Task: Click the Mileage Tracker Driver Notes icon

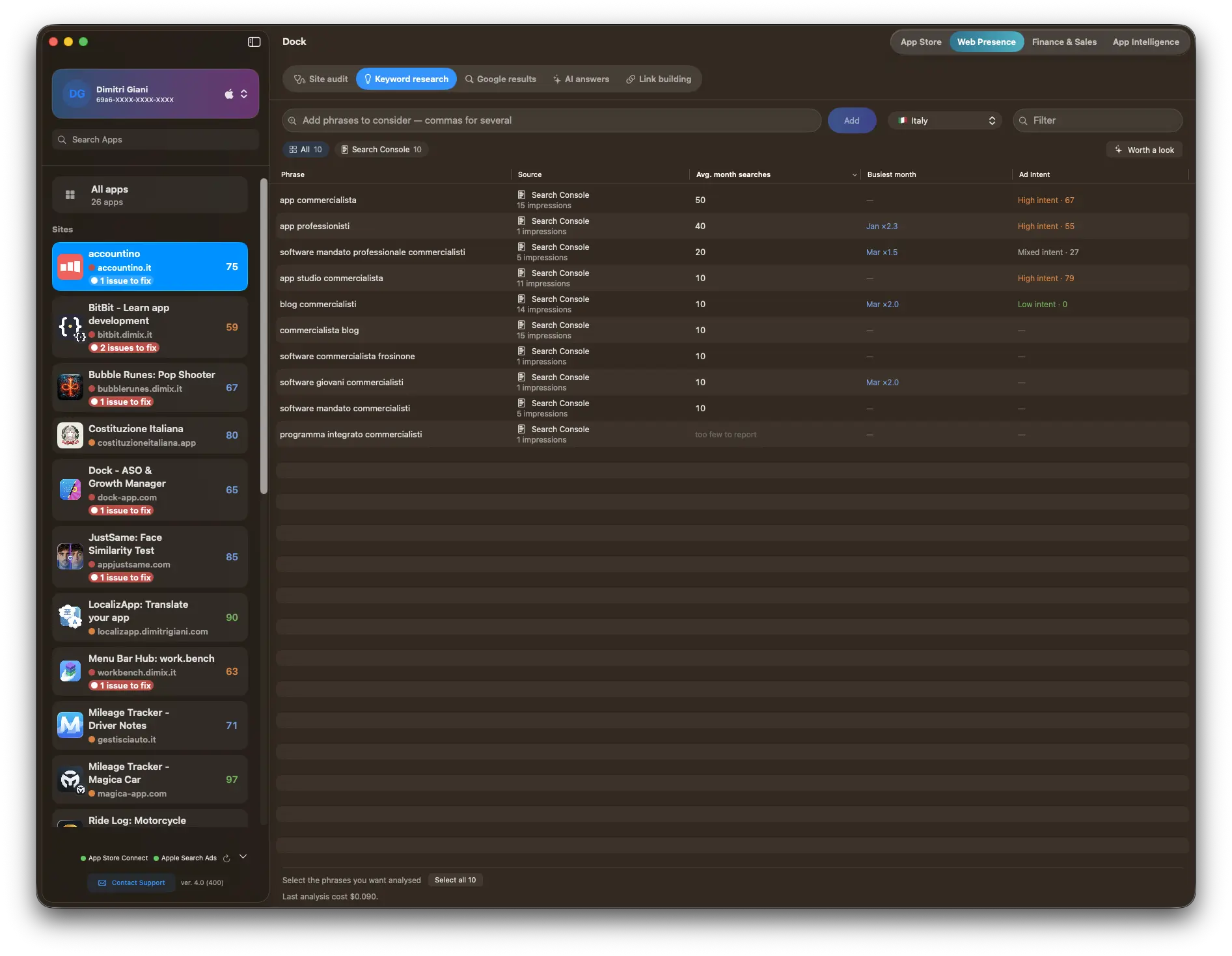Action: click(x=70, y=726)
